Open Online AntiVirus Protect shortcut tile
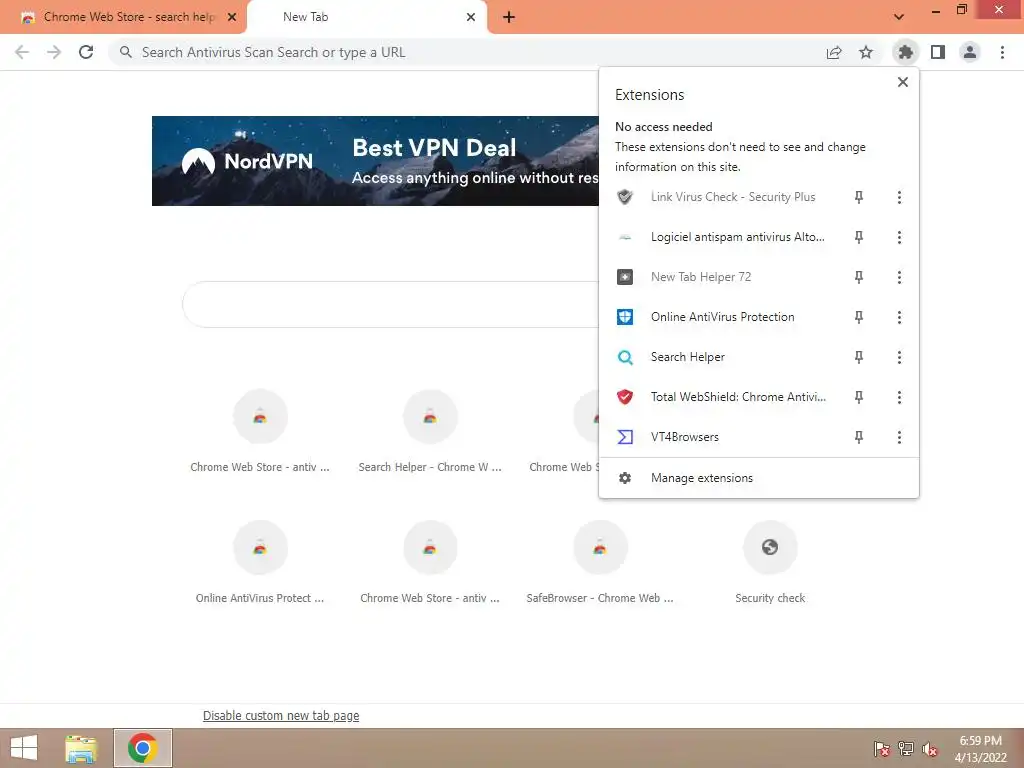 click(260, 561)
